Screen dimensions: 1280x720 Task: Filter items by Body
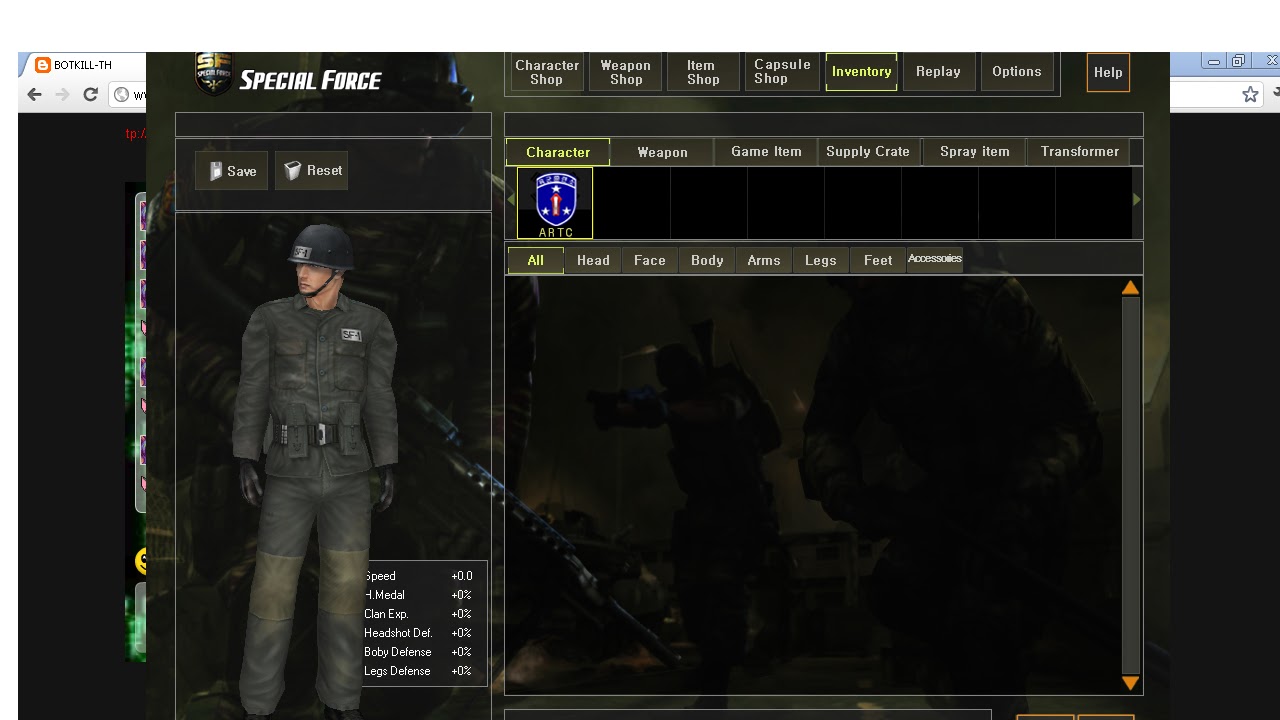pos(707,261)
